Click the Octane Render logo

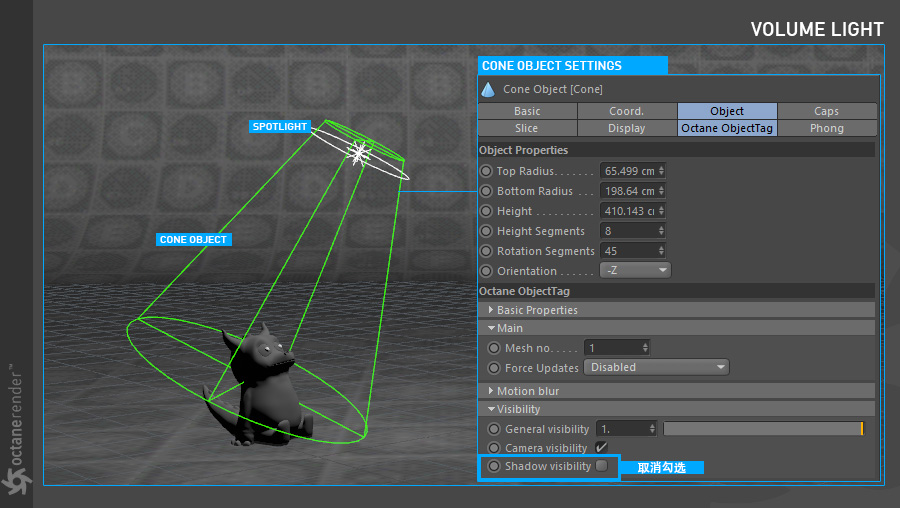click(16, 430)
